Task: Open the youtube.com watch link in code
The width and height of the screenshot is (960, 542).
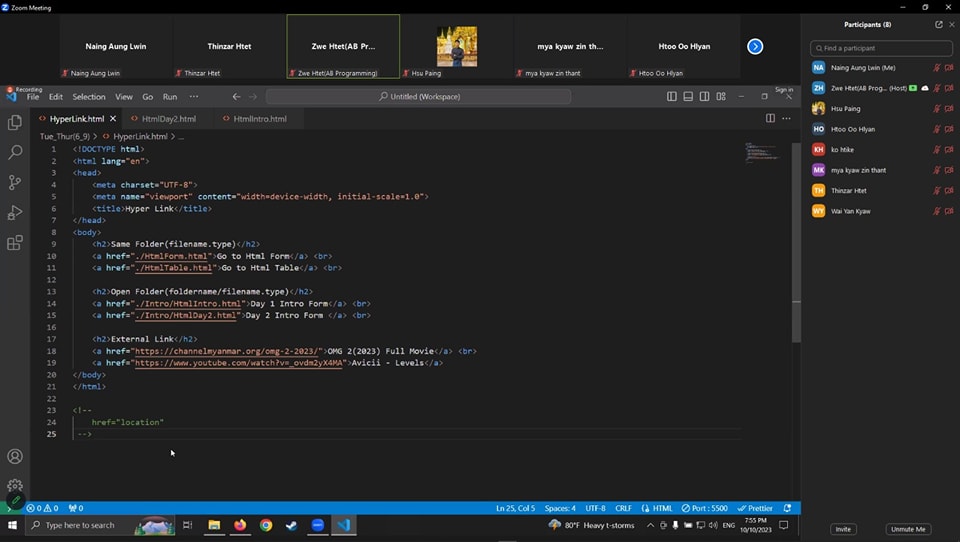Action: click(x=238, y=363)
